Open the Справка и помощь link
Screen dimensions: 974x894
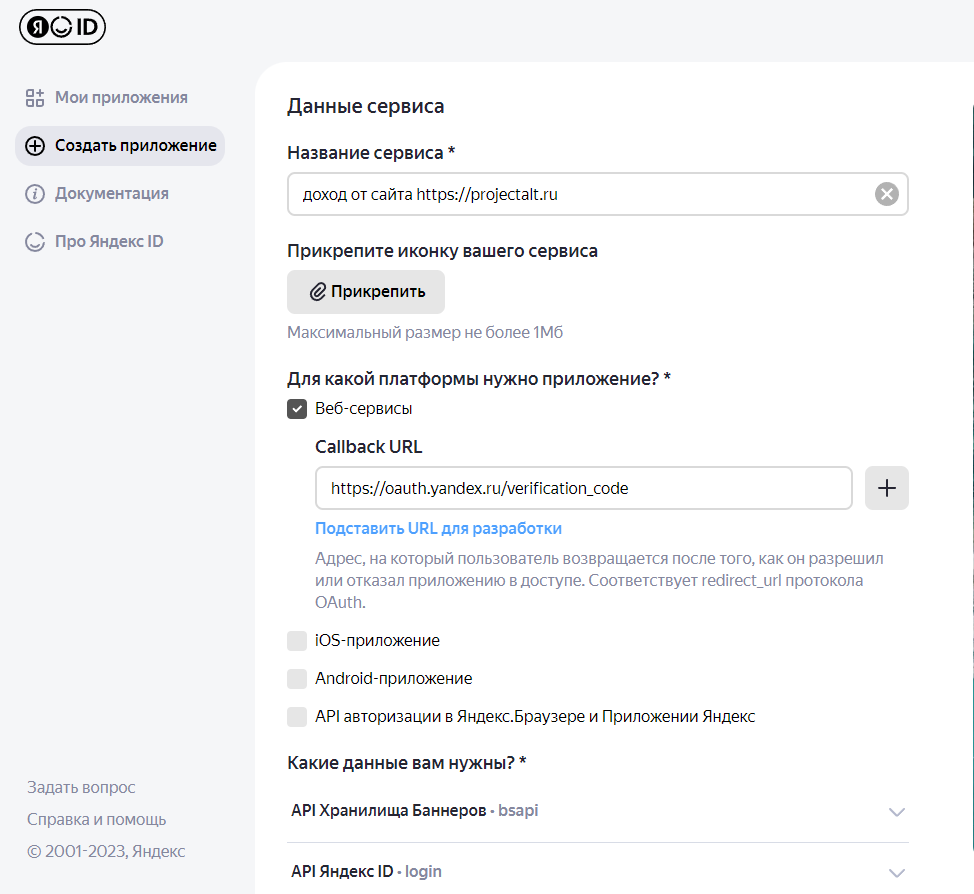[x=97, y=820]
